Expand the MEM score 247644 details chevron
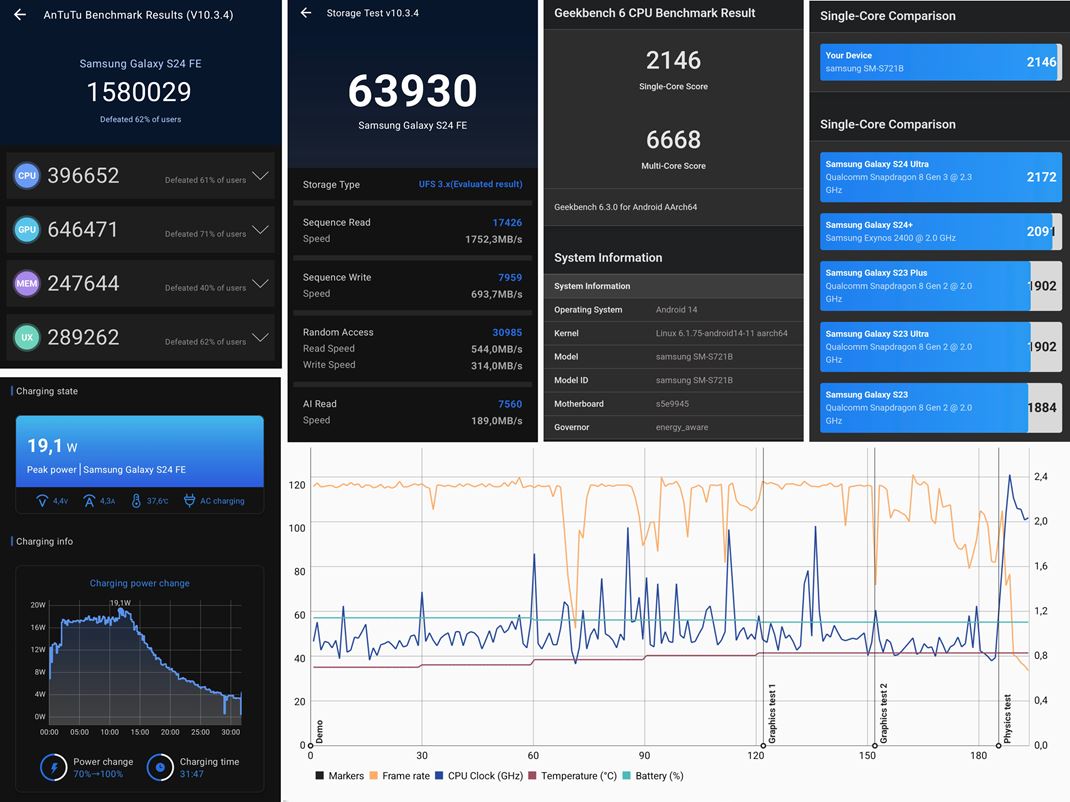 click(x=260, y=283)
